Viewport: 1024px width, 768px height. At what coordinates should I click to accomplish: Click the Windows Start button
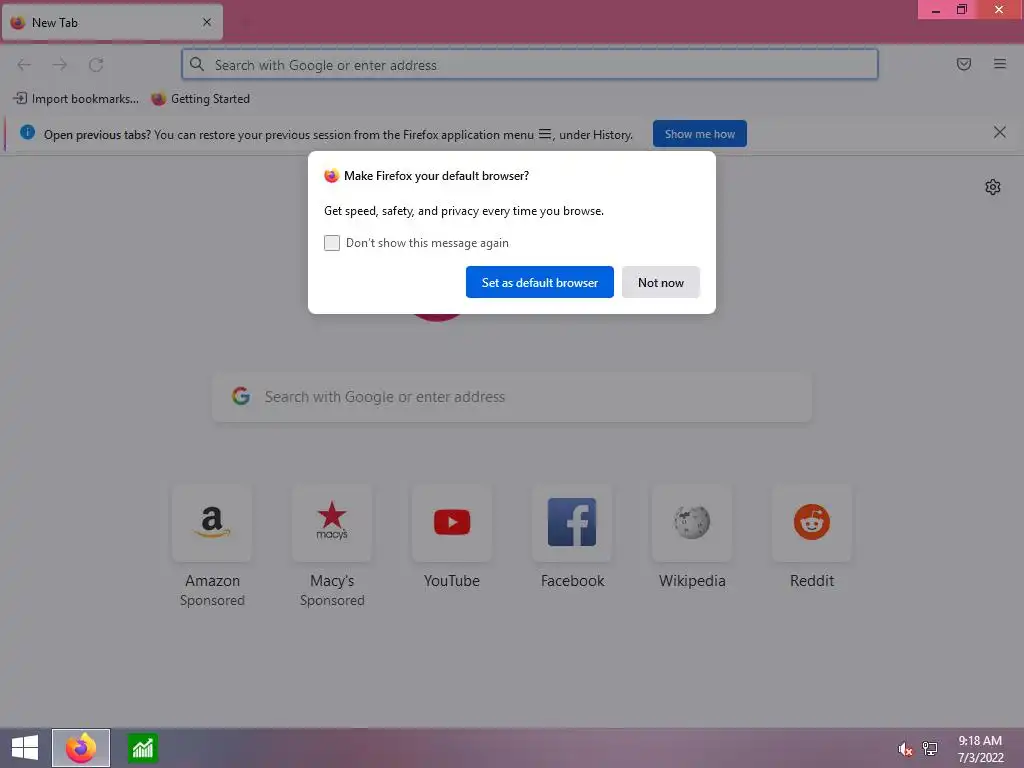(25, 748)
